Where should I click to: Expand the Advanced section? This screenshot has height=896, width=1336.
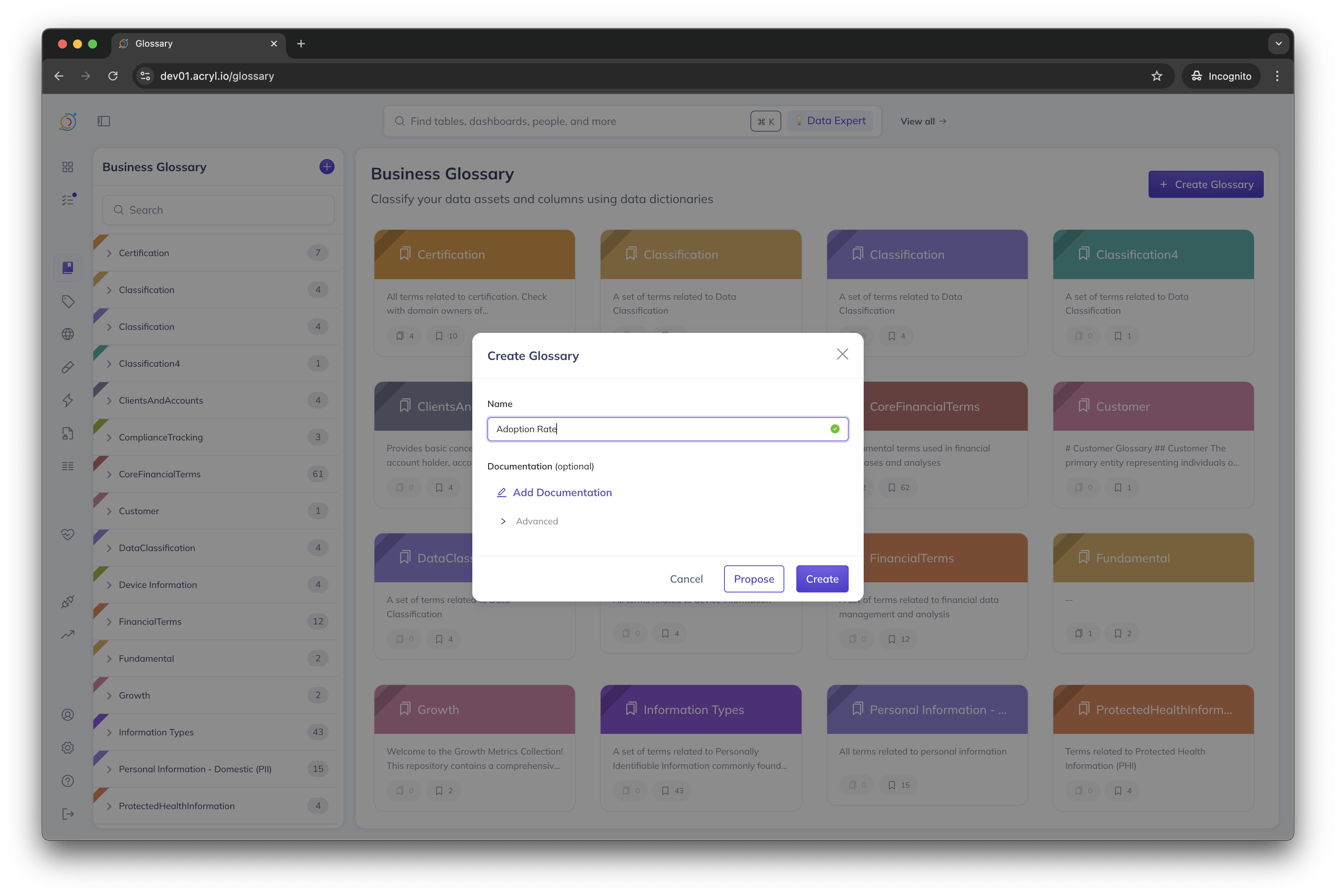pos(503,521)
